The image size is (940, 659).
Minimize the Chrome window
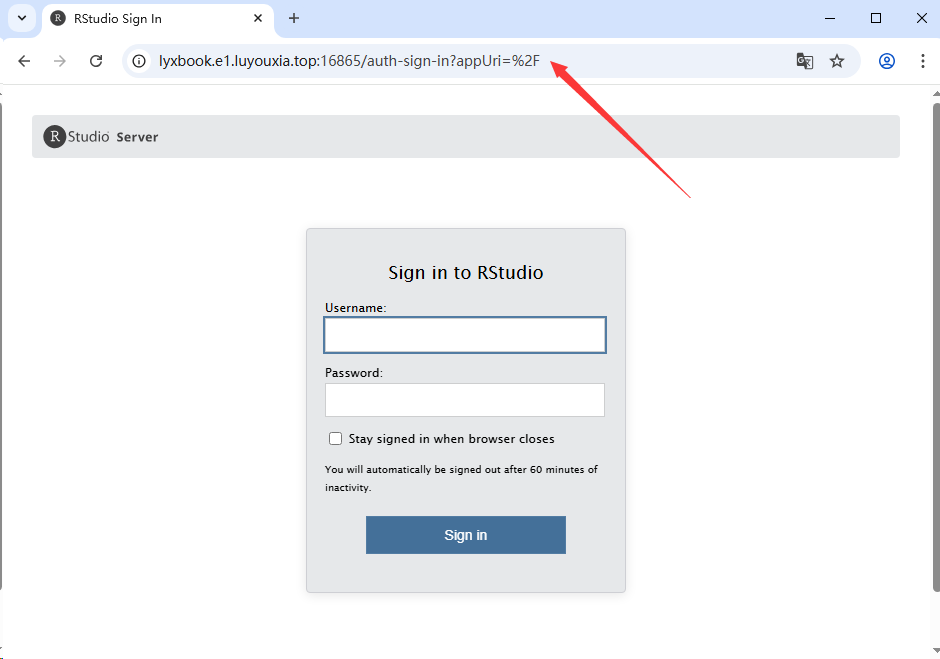830,18
